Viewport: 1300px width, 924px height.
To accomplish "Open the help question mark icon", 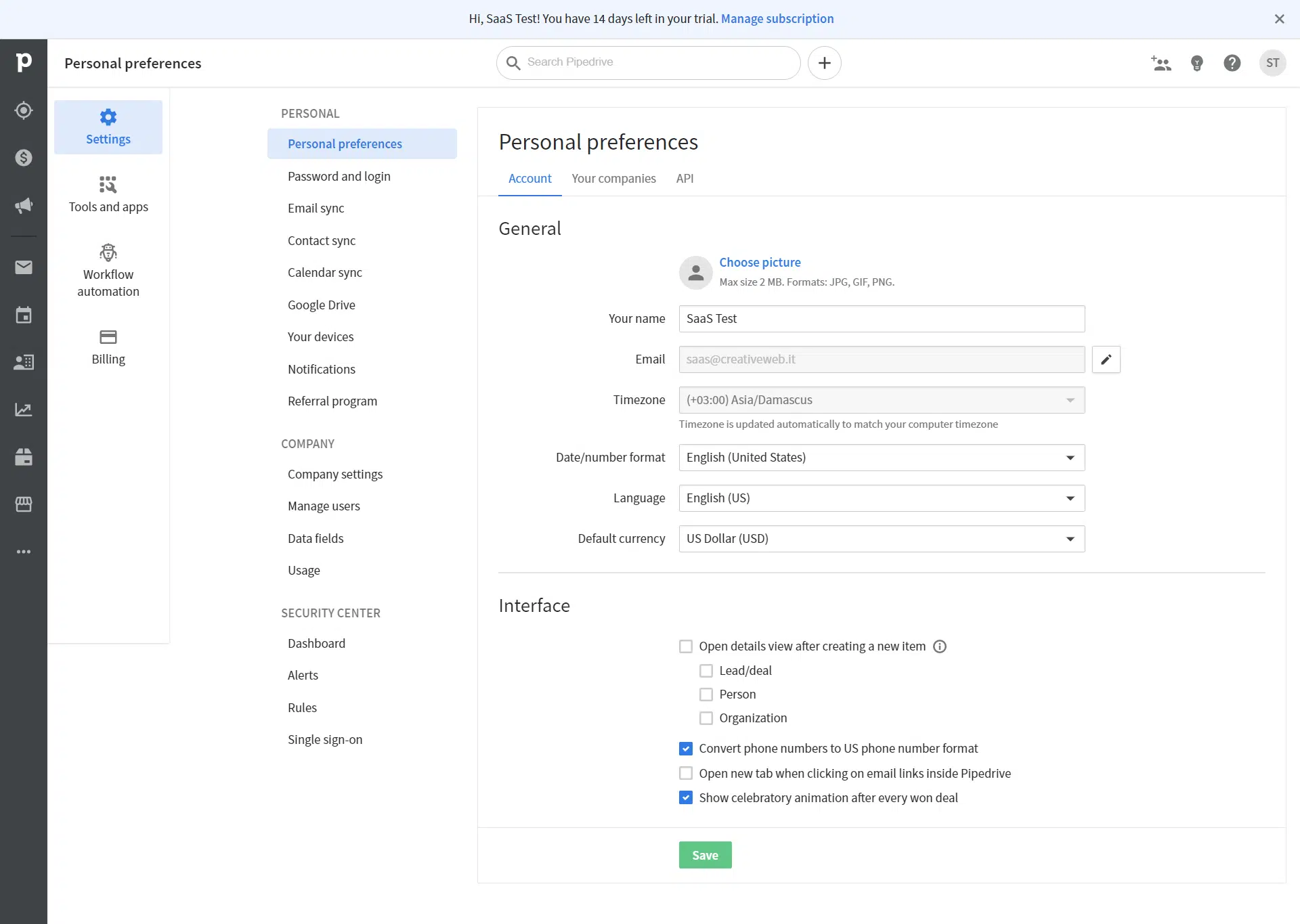I will (x=1232, y=63).
